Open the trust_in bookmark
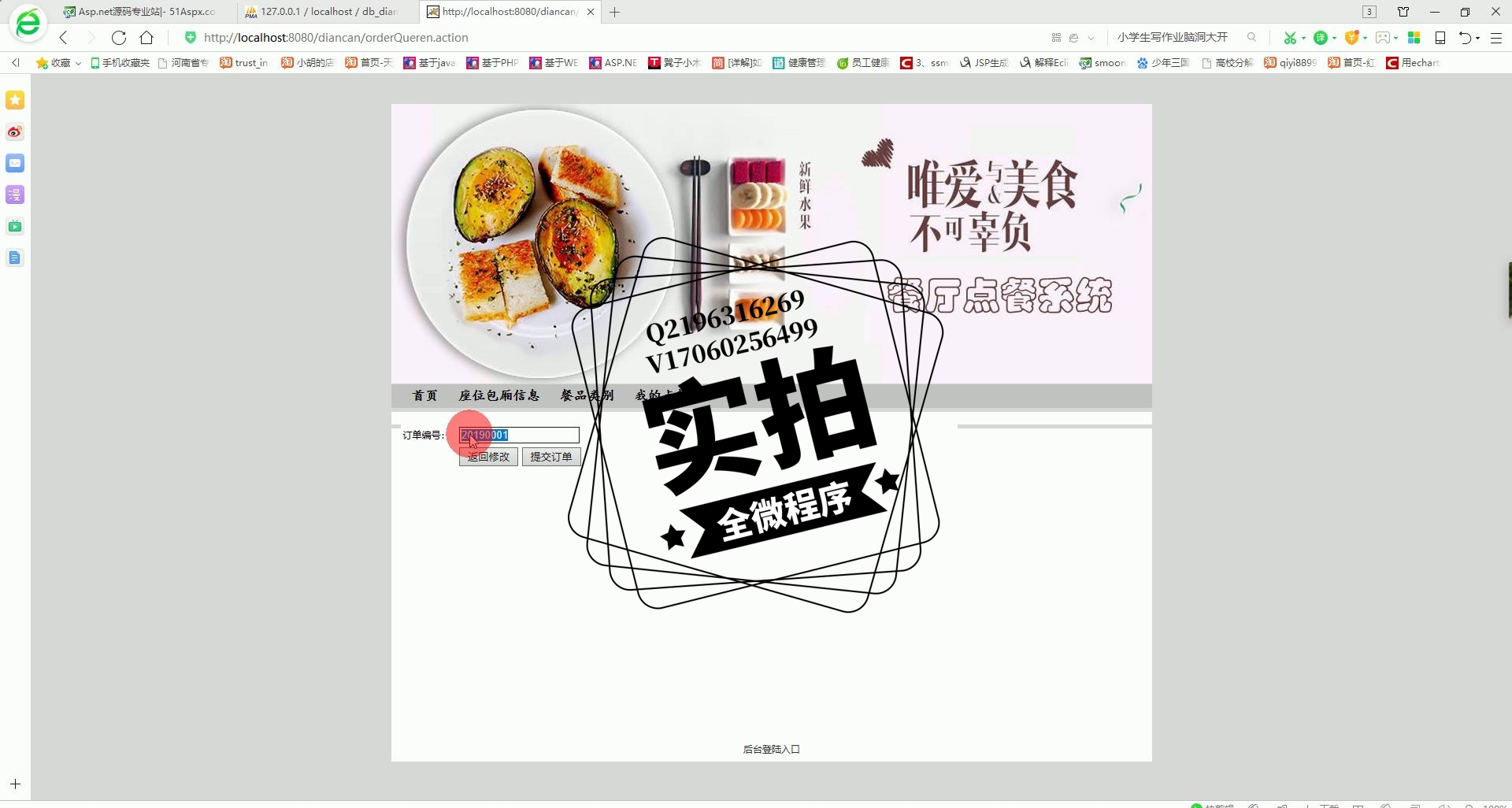 click(x=244, y=62)
